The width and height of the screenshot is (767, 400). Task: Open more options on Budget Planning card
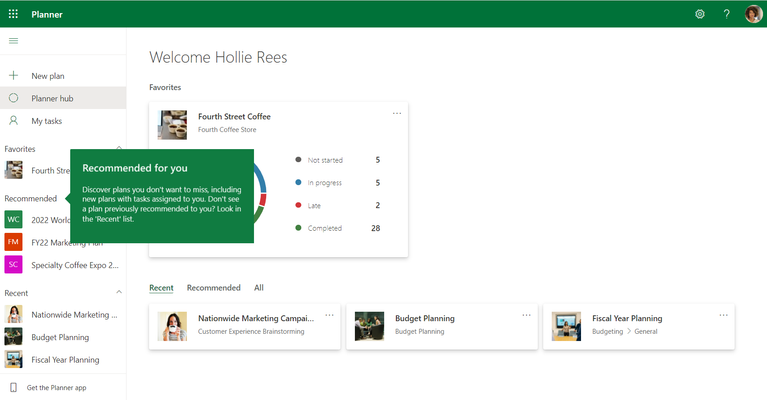[x=526, y=315]
